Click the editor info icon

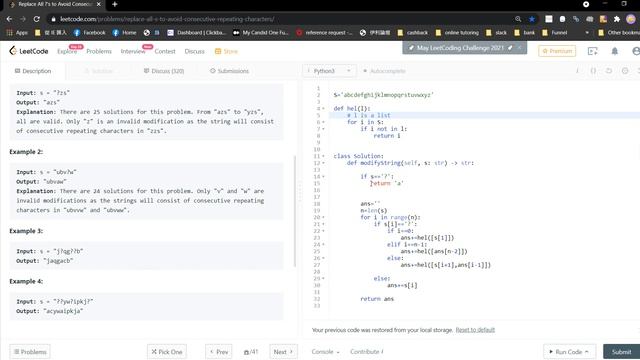tap(577, 71)
